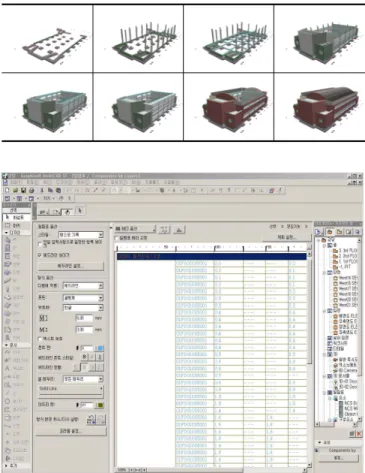Click the undo format change icon
This screenshot has height=473, width=365.
pos(91,419)
